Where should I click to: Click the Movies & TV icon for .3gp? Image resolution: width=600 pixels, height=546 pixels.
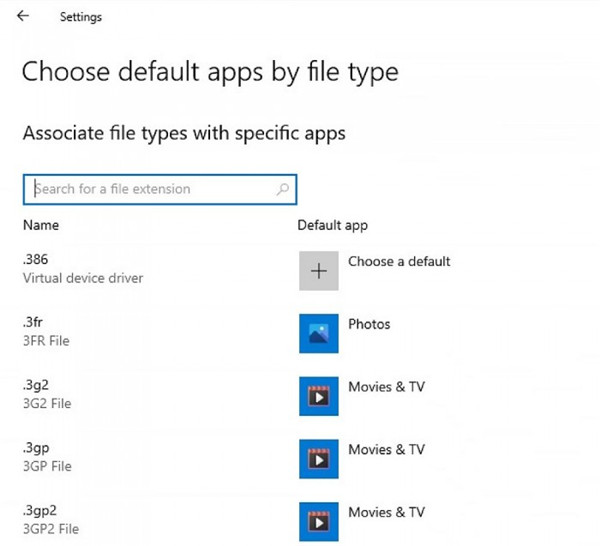pos(319,459)
